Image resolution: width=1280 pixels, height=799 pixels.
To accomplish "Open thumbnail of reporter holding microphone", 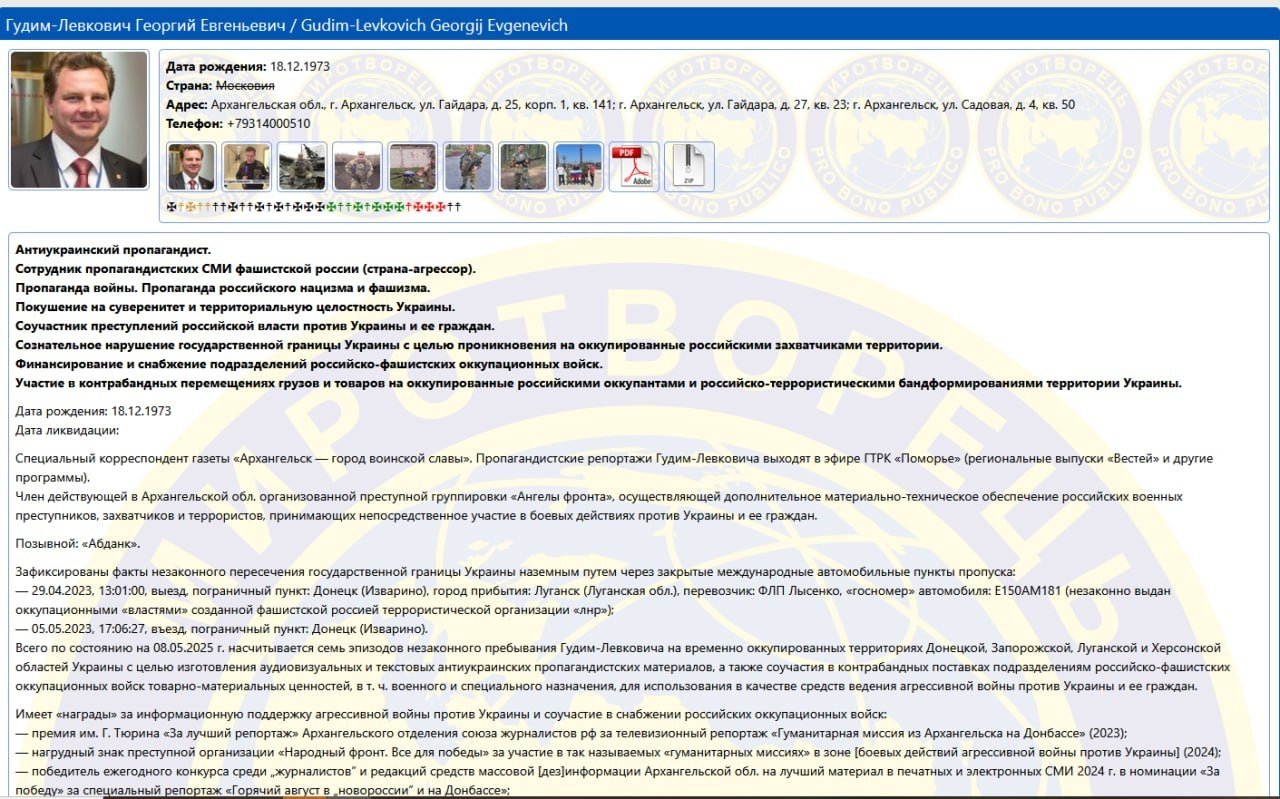I will (246, 167).
